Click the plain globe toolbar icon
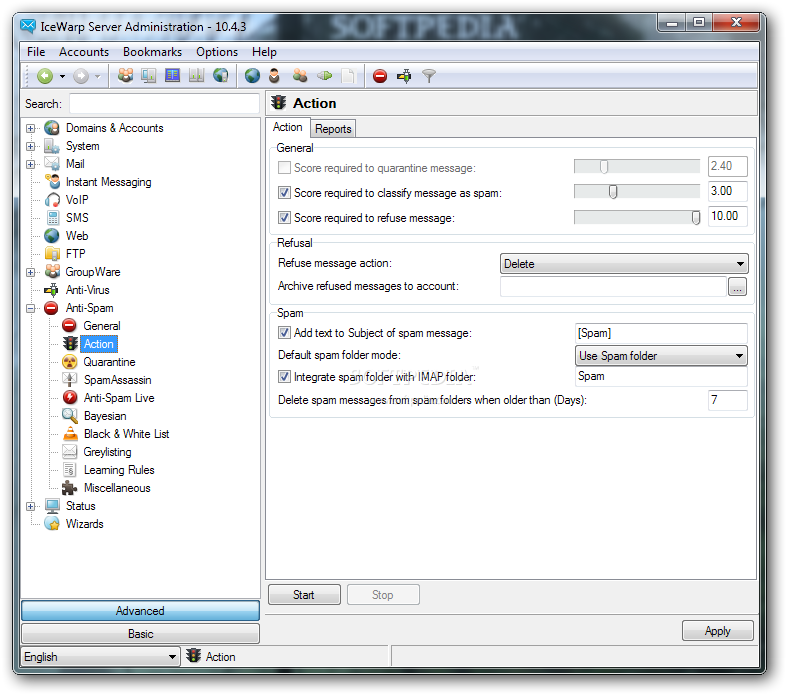Image resolution: width=787 pixels, height=695 pixels. pos(252,76)
